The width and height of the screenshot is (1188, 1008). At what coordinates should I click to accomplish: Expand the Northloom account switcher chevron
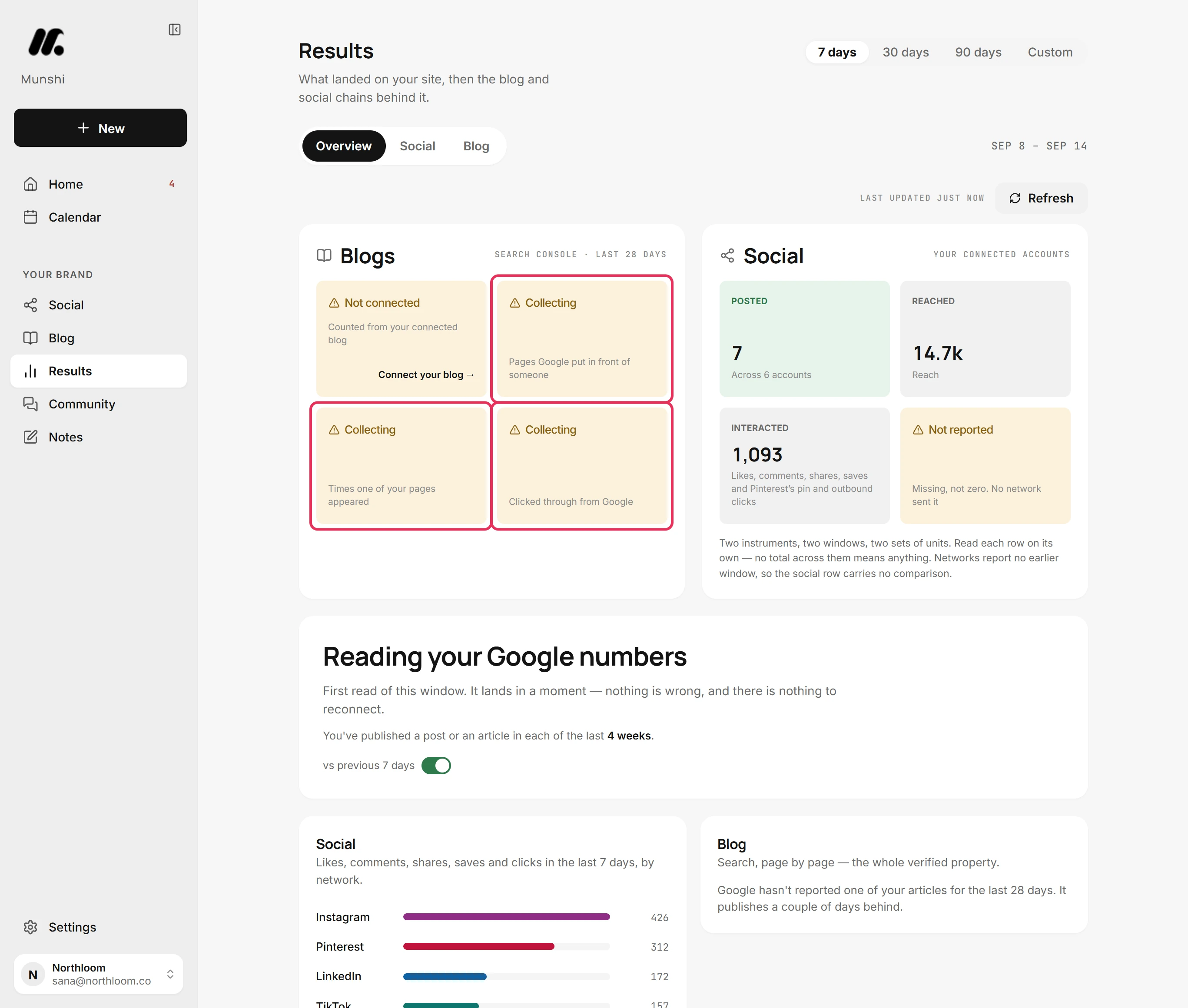[170, 974]
